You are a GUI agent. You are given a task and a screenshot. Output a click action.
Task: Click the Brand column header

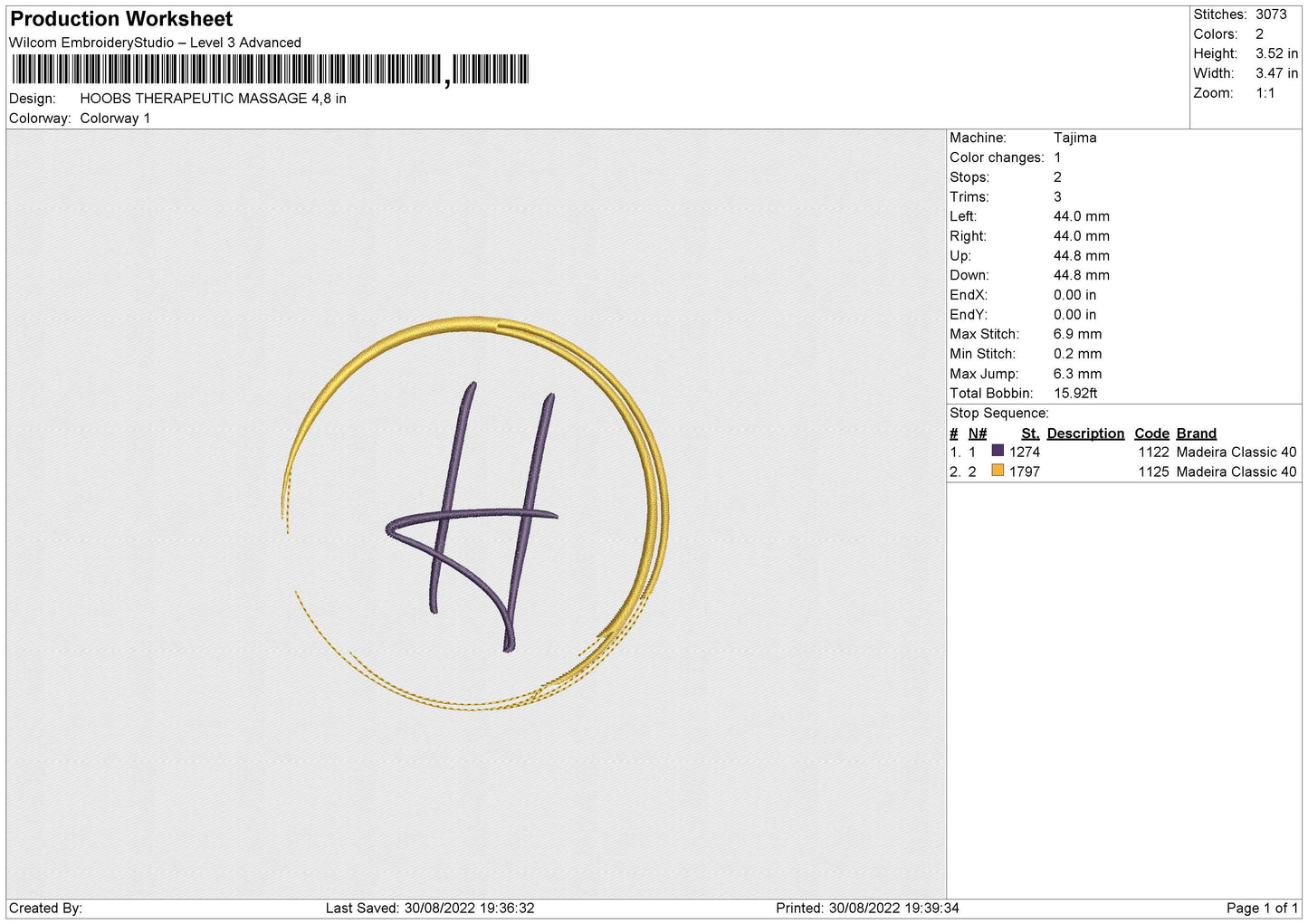click(x=1197, y=433)
